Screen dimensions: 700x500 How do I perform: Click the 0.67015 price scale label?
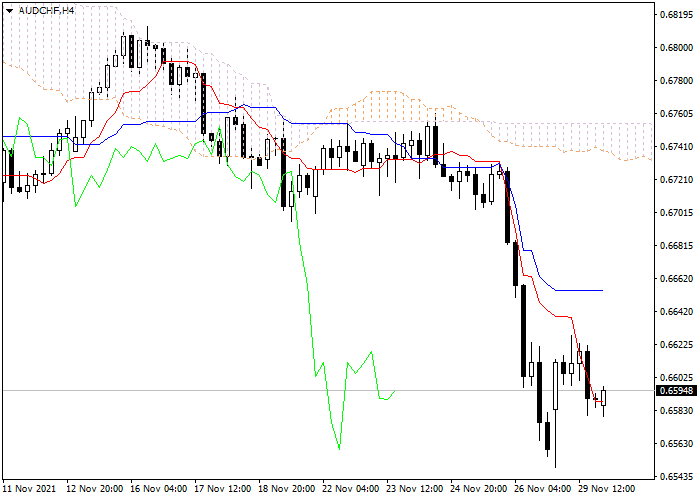[676, 213]
